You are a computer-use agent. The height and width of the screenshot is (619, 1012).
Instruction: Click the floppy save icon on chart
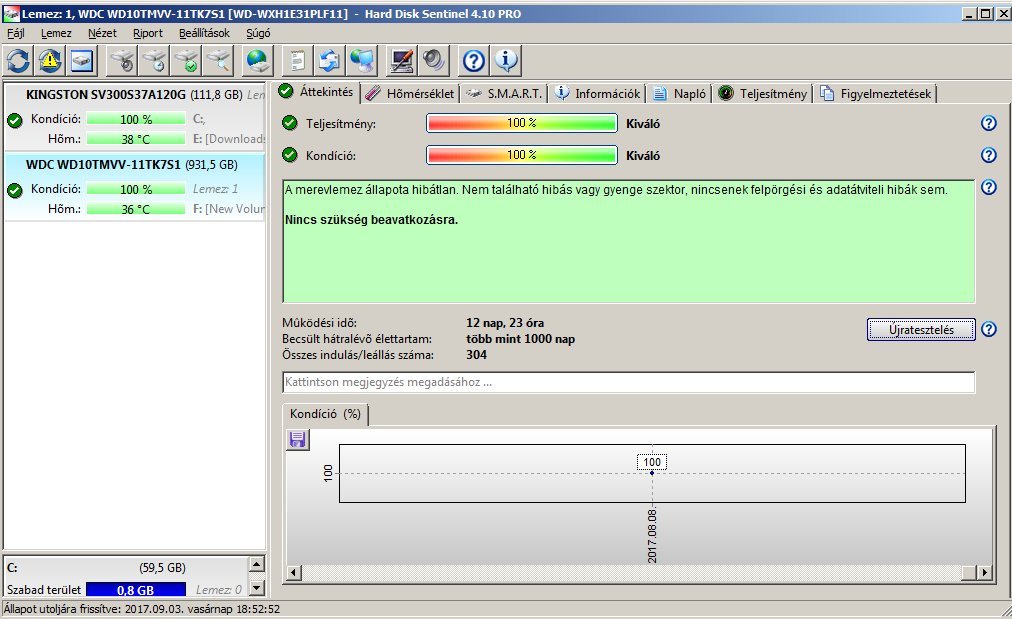coord(298,440)
